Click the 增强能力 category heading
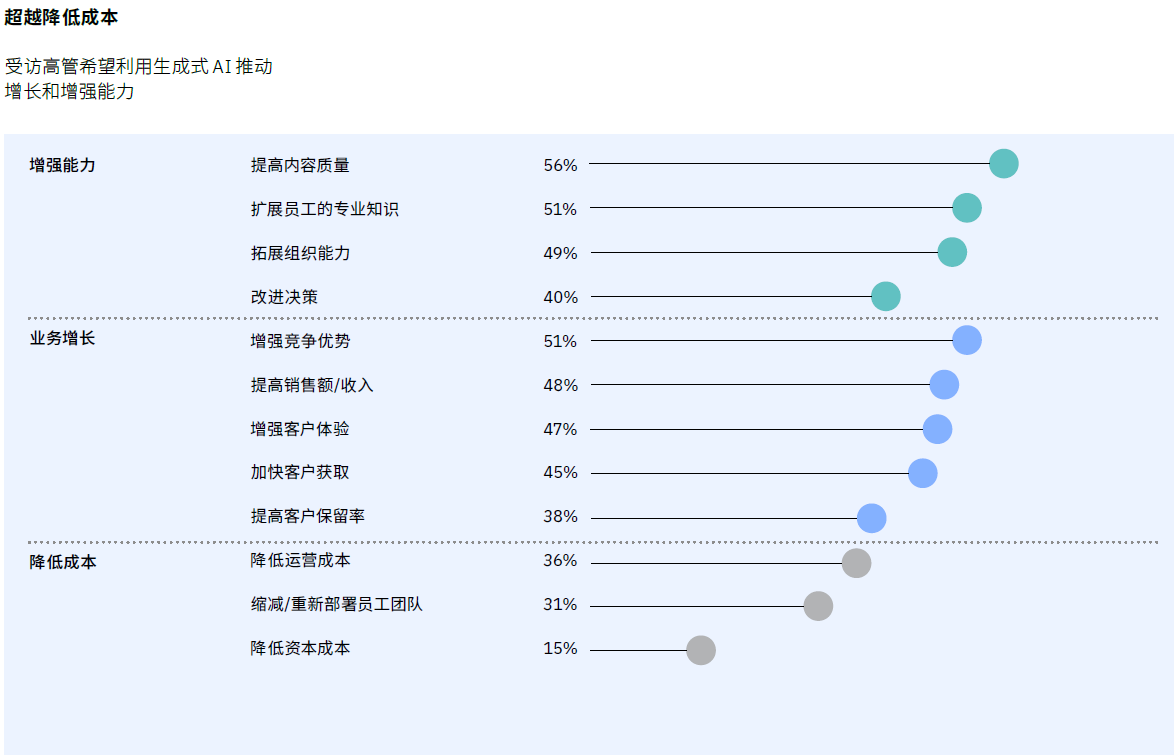This screenshot has width=1174, height=756. pyautogui.click(x=63, y=165)
